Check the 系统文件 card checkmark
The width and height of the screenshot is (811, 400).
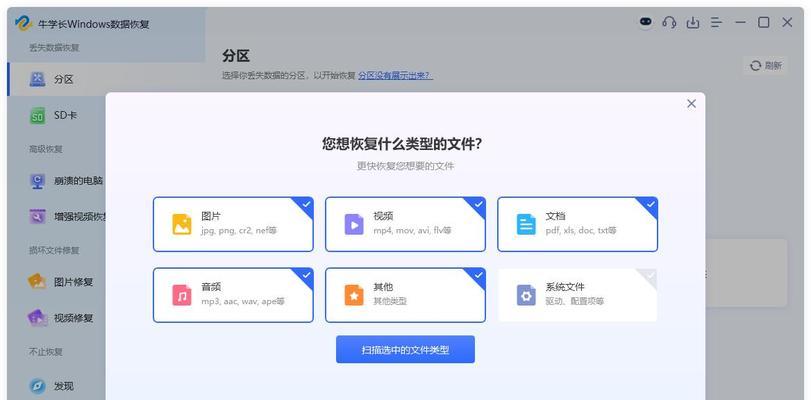click(650, 275)
